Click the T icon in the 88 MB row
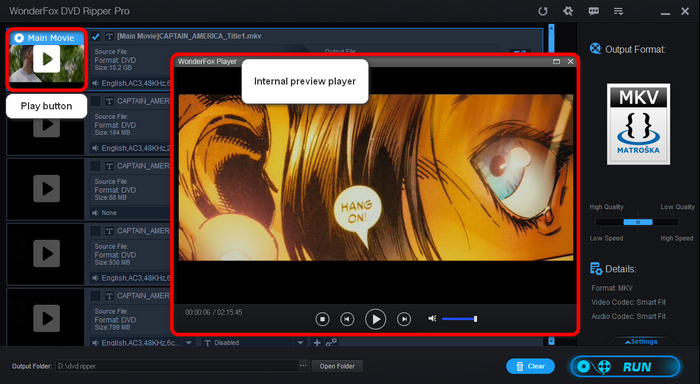The width and height of the screenshot is (700, 384). 109,166
